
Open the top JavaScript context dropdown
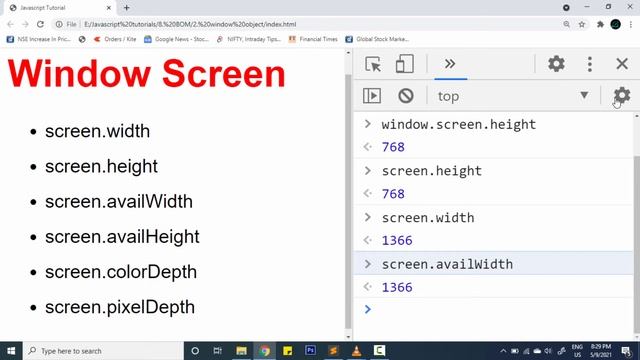[x=513, y=96]
